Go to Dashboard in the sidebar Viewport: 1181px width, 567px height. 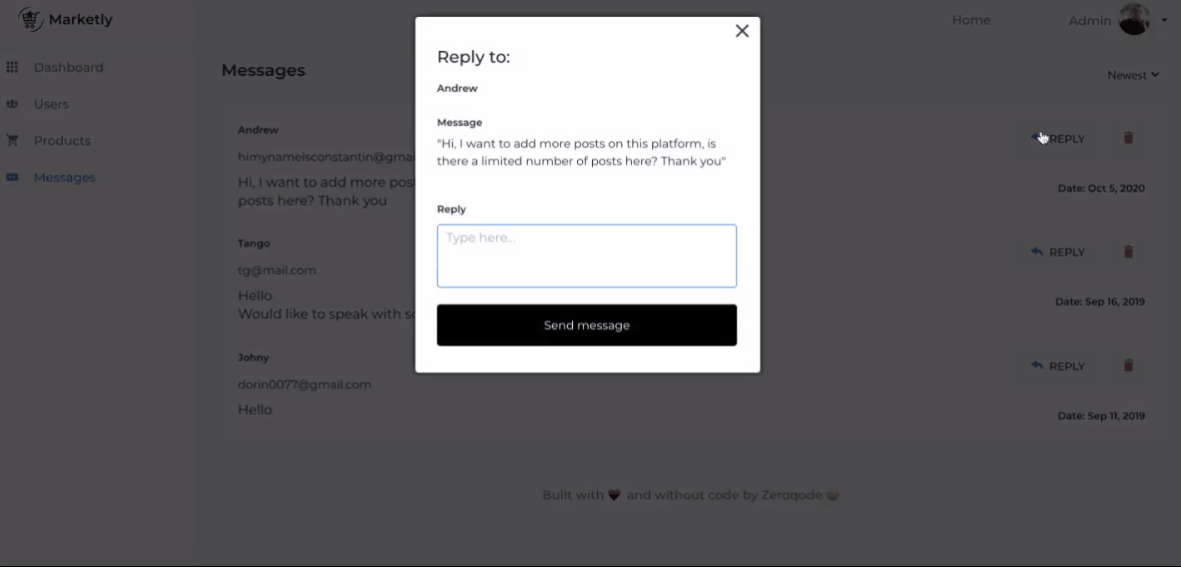(68, 68)
